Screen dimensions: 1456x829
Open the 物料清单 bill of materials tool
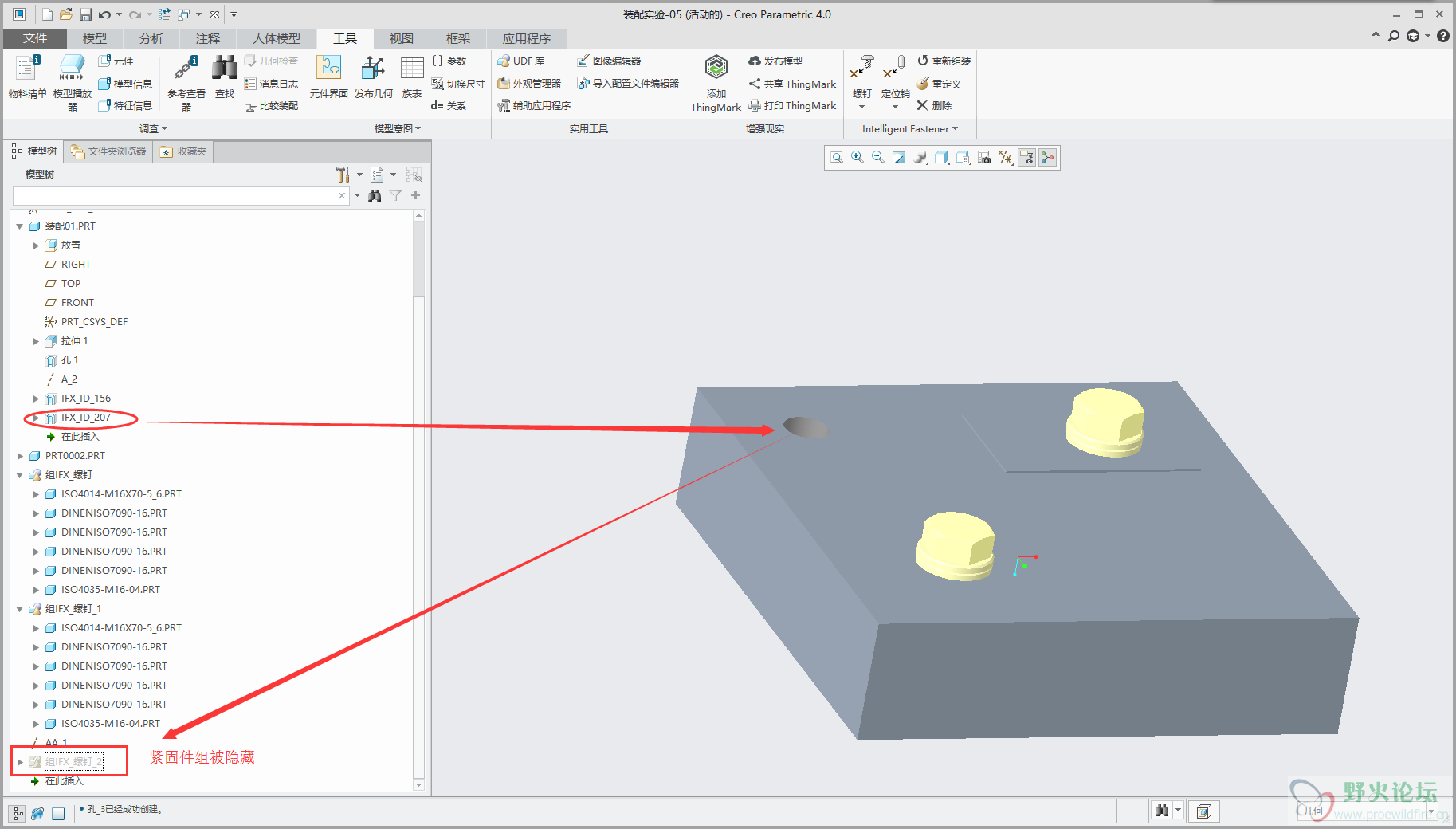pyautogui.click(x=27, y=77)
